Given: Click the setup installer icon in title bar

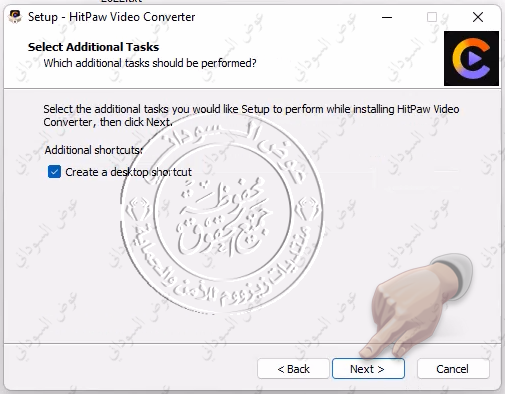Looking at the screenshot, I should 15,17.
